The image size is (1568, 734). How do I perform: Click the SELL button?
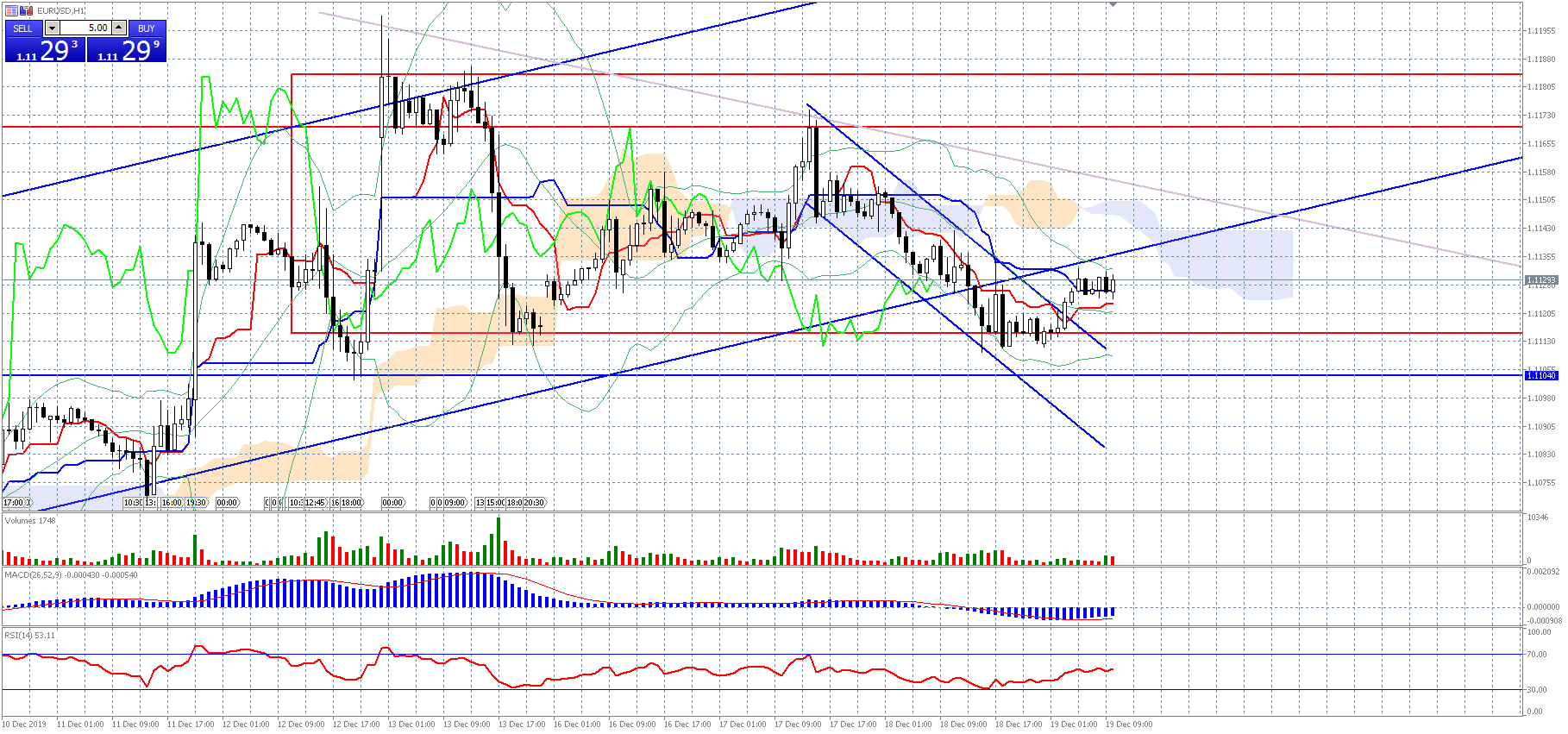[x=23, y=28]
